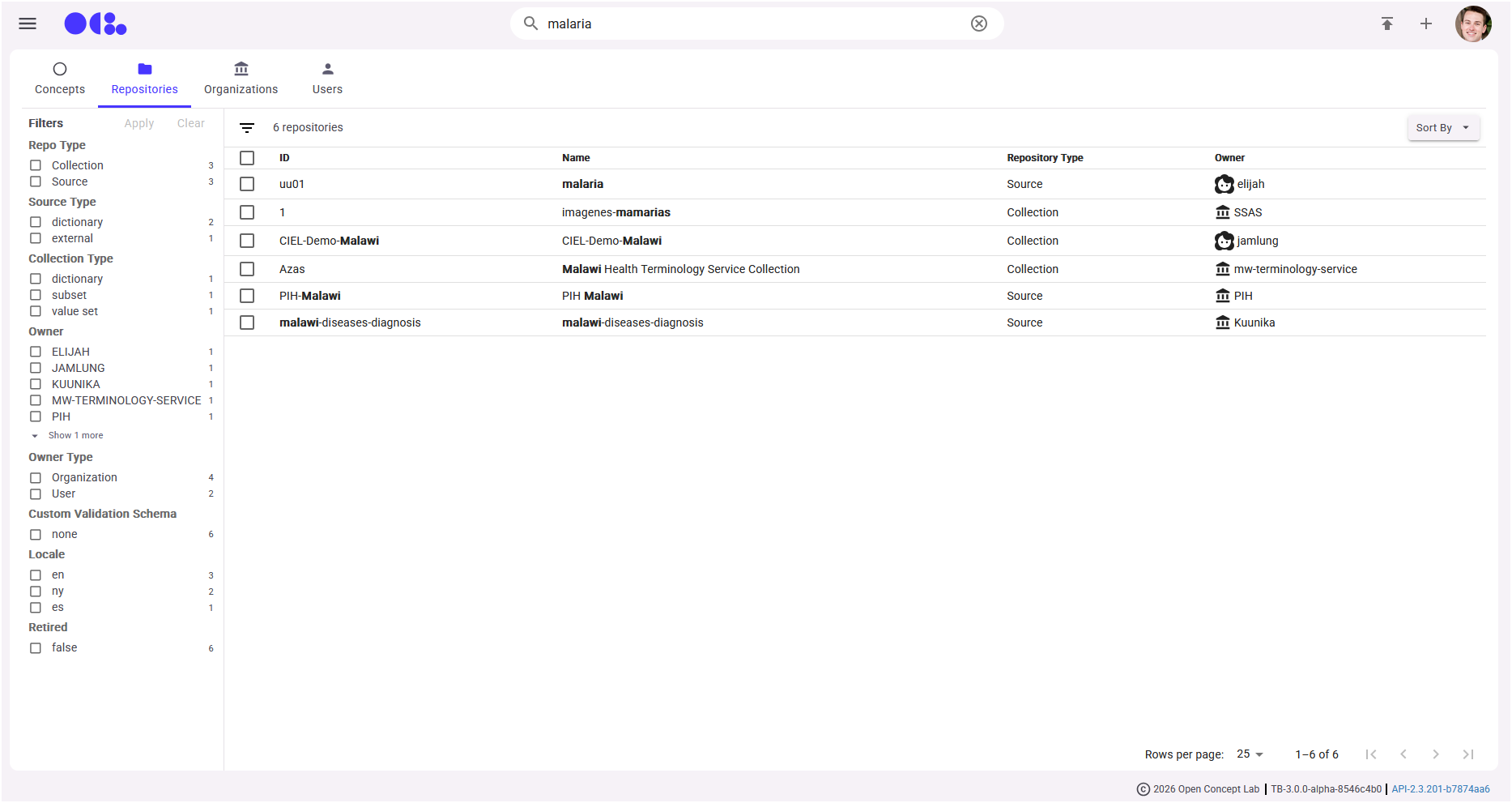Tick the select-all header checkbox
Image resolution: width=1512 pixels, height=803 pixels.
(247, 158)
